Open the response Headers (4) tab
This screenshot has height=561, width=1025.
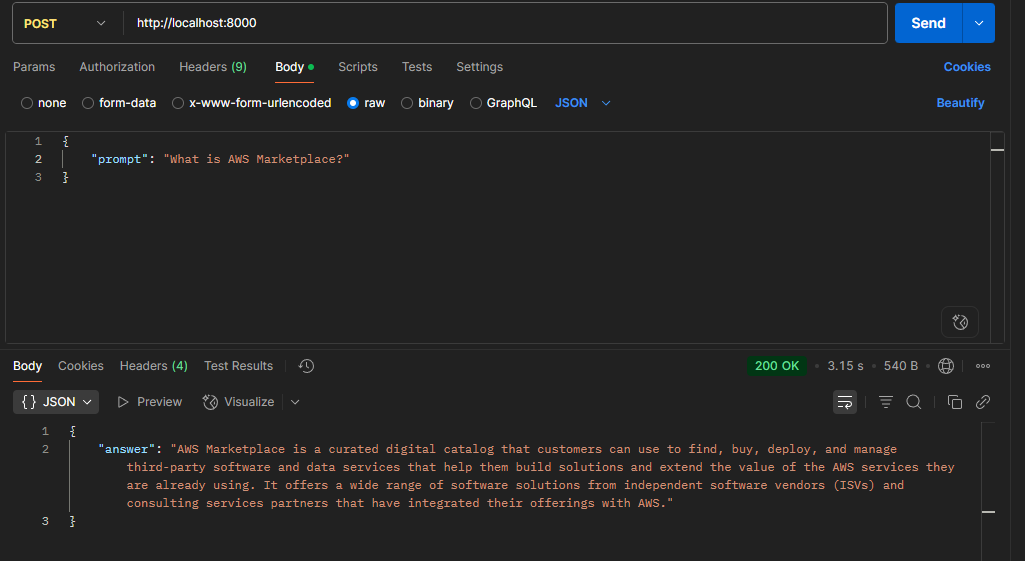pyautogui.click(x=154, y=366)
